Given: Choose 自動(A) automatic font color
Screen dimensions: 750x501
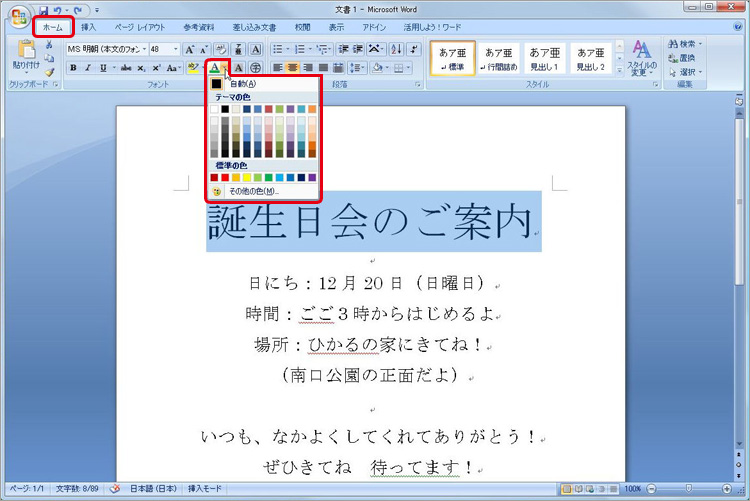Looking at the screenshot, I should [264, 84].
